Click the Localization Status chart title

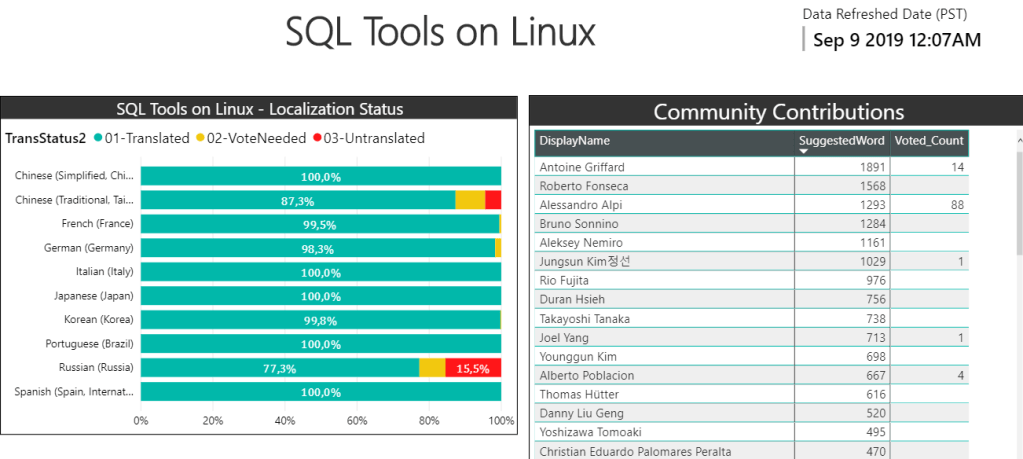(x=259, y=109)
